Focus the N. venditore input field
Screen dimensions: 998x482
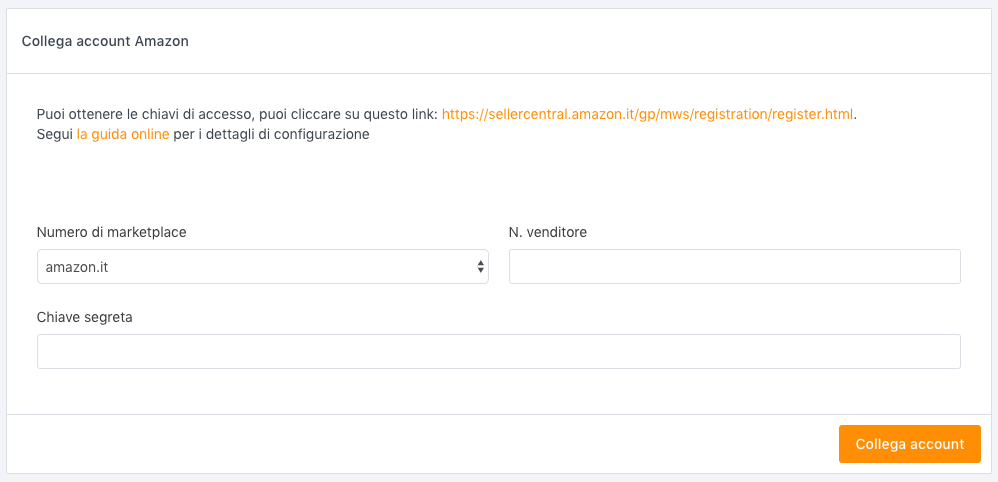[x=734, y=267]
